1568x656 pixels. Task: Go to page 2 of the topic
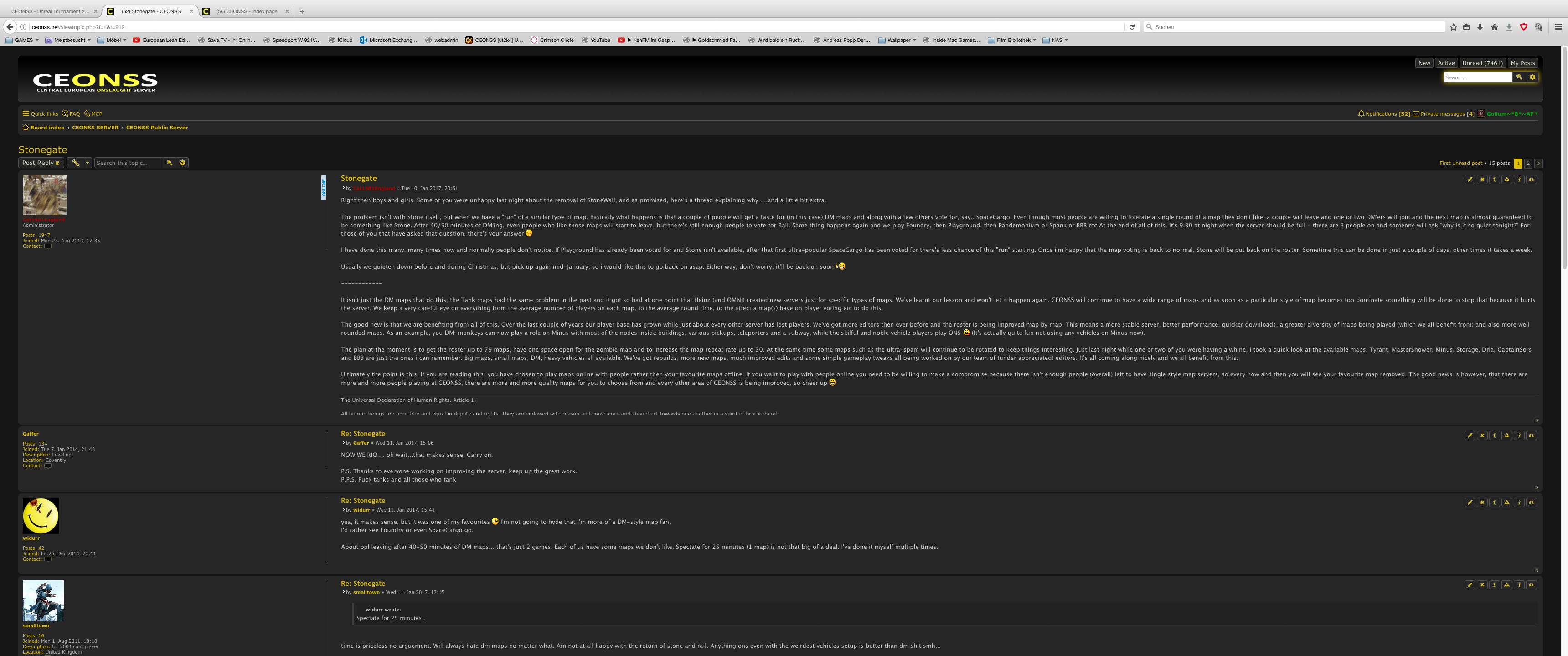1528,163
